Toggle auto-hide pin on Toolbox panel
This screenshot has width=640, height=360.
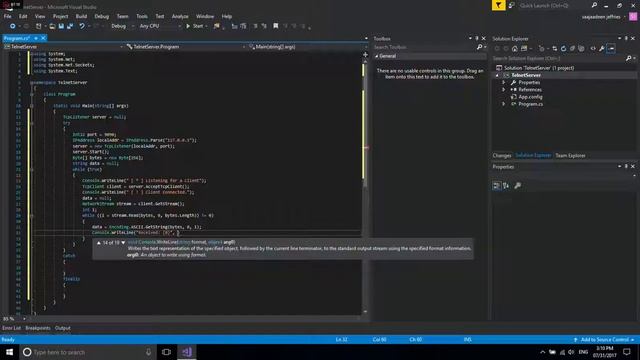(477, 38)
